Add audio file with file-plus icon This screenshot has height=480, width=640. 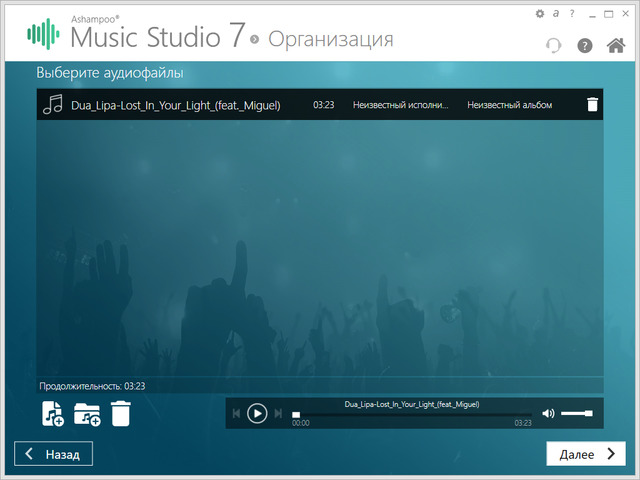pyautogui.click(x=53, y=414)
